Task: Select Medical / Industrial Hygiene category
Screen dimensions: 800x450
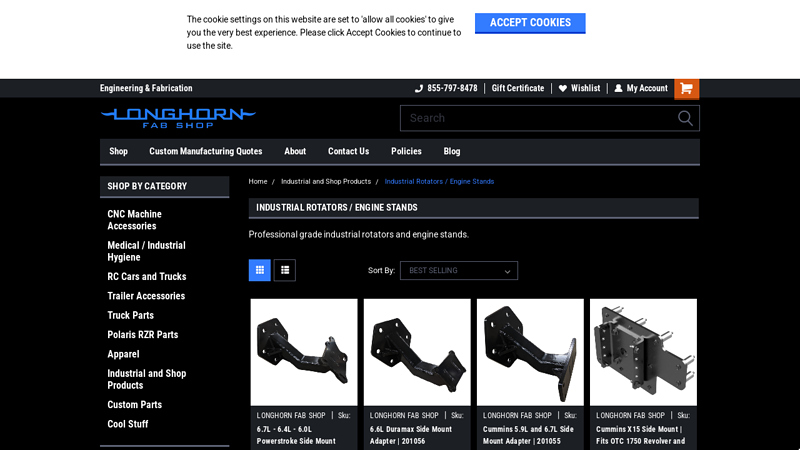Action: (x=146, y=251)
